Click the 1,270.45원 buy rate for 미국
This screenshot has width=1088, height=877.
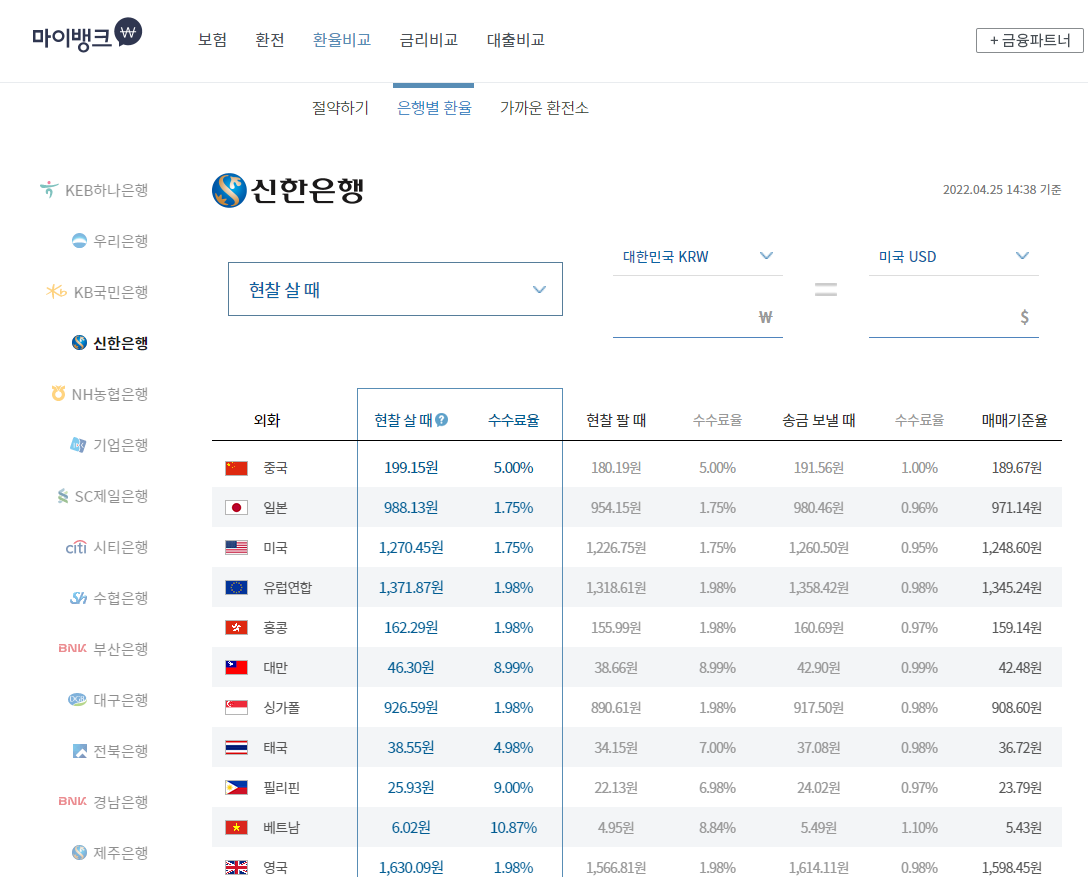[x=411, y=548]
